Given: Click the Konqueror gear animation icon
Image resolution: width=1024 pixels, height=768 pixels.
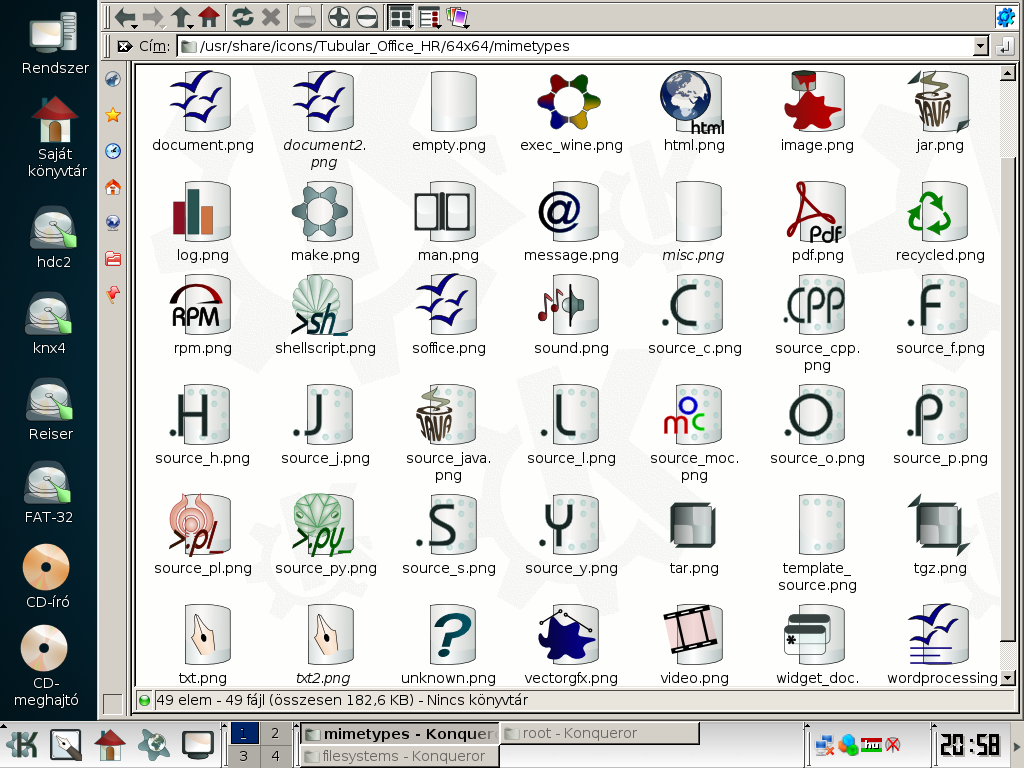Looking at the screenshot, I should point(1006,17).
